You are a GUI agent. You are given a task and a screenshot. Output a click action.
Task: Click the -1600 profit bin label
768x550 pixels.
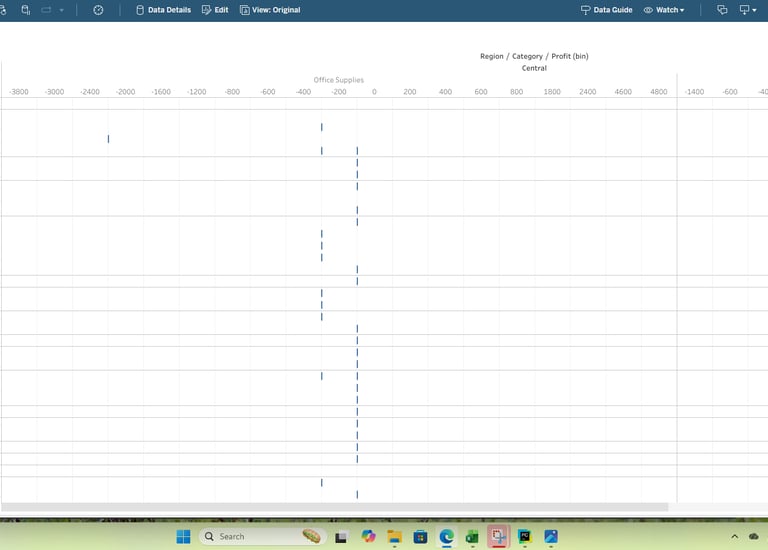161,92
